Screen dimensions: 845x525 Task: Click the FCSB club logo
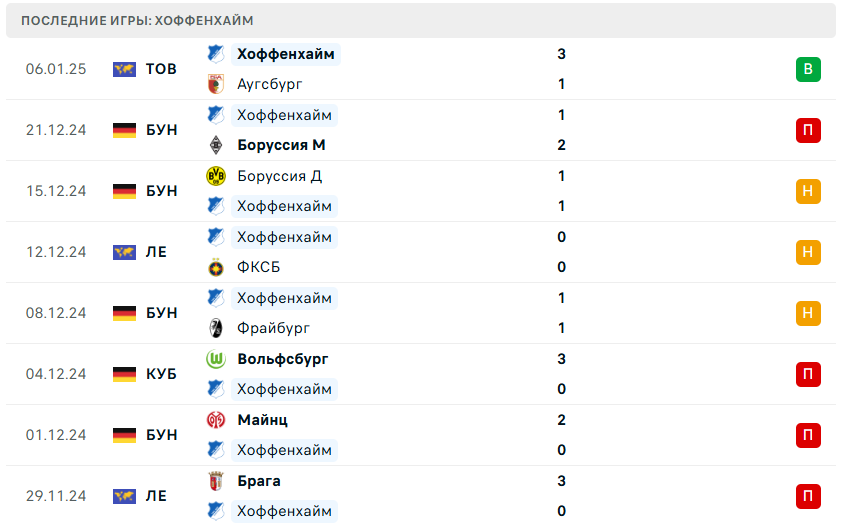click(216, 267)
